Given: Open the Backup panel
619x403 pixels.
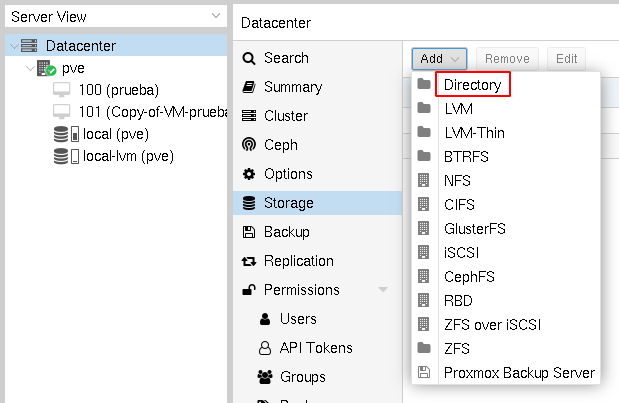Looking at the screenshot, I should [x=317, y=232].
